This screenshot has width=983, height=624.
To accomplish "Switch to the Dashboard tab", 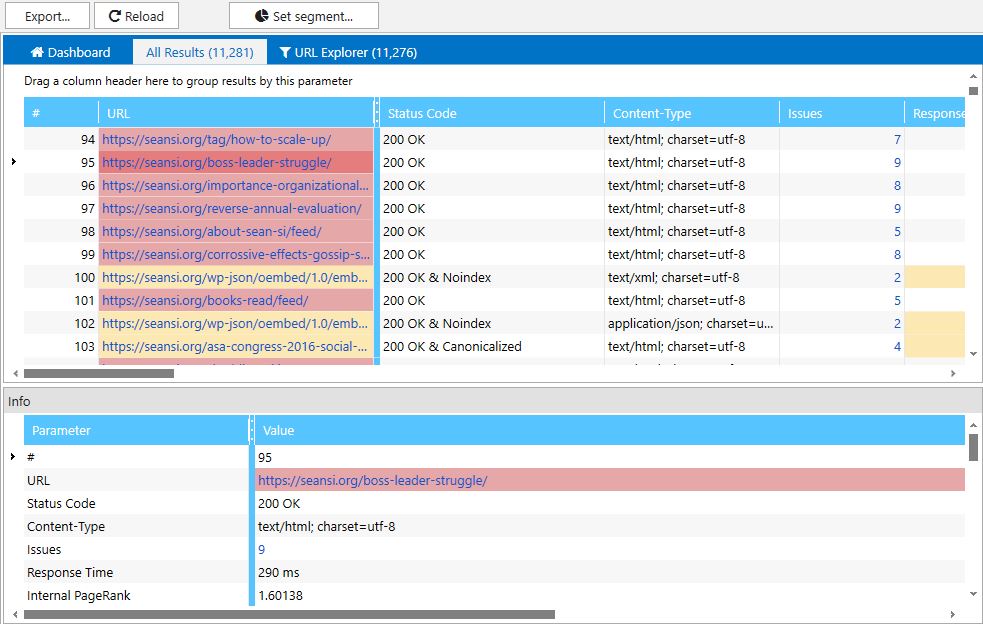I will (x=69, y=52).
